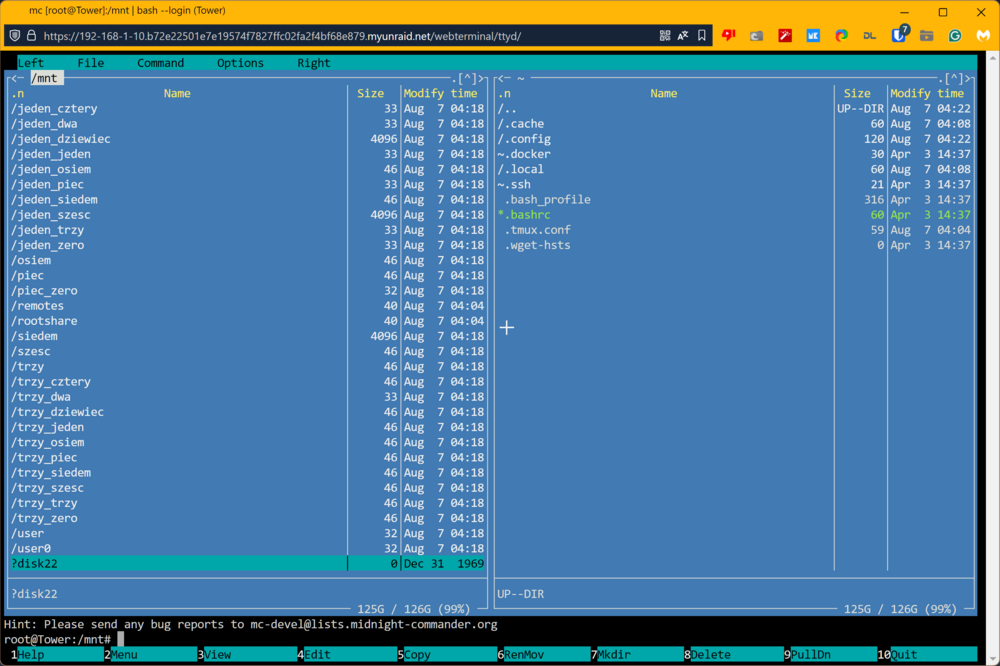Click the left panel .n sort indicator

[x=18, y=93]
